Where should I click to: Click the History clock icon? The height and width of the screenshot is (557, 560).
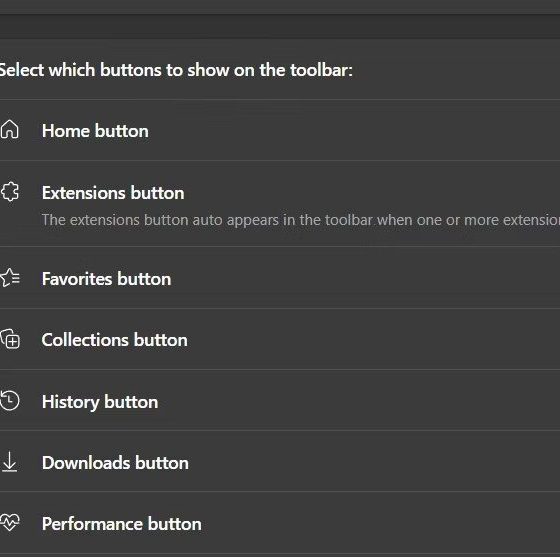(x=10, y=401)
